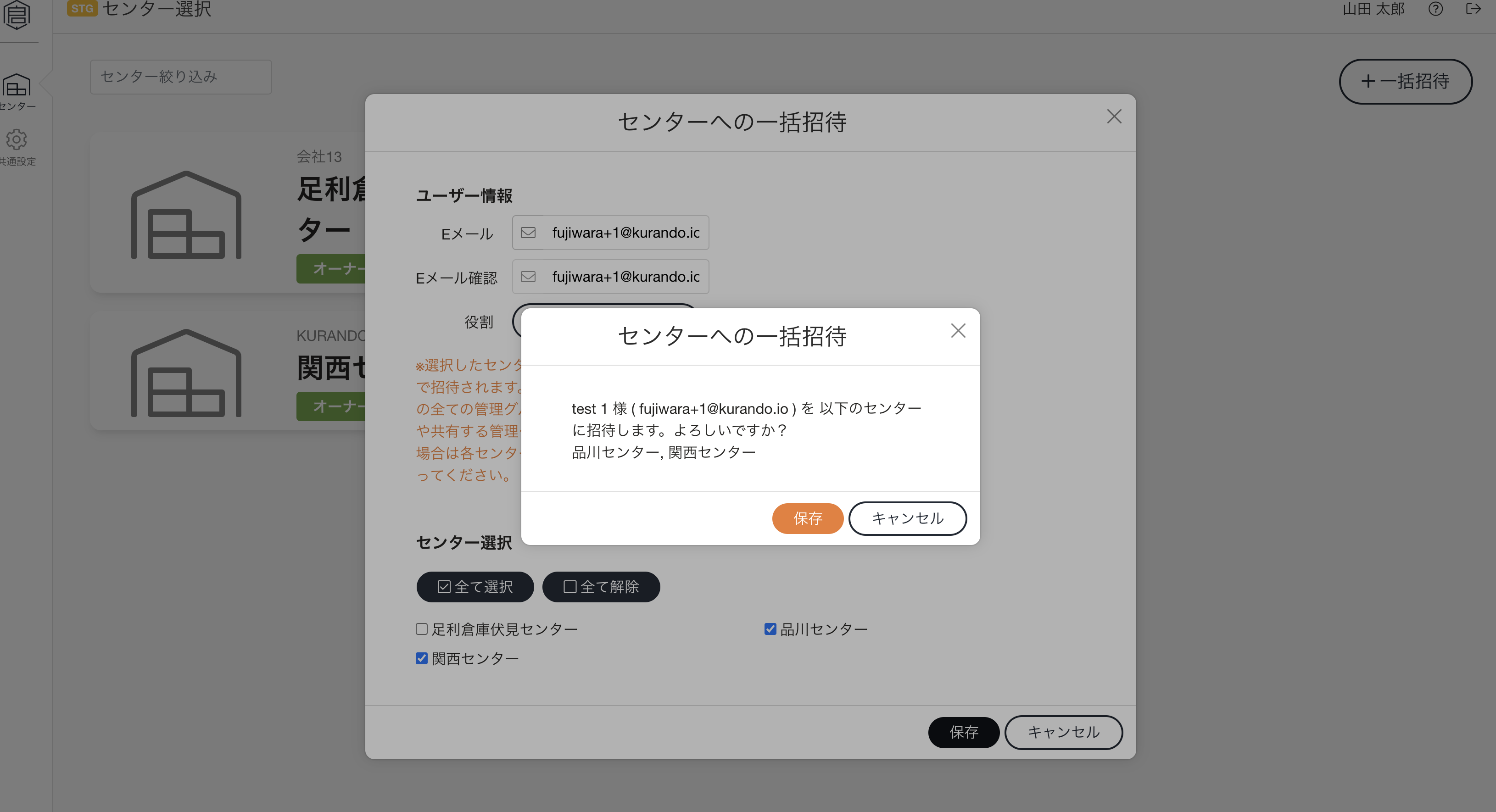Viewport: 1496px width, 812px height.
Task: Click the 関西 warehouse card icon
Action: tap(186, 373)
